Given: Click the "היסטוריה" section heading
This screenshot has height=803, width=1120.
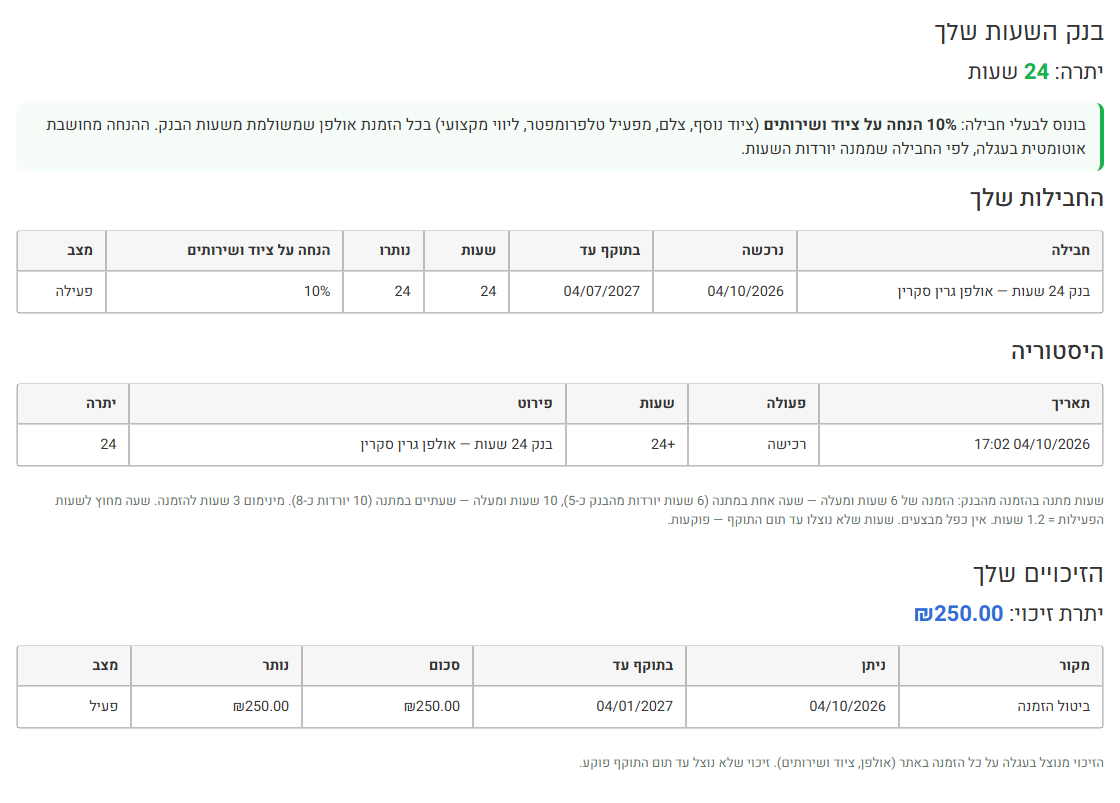Looking at the screenshot, I should point(1057,351).
